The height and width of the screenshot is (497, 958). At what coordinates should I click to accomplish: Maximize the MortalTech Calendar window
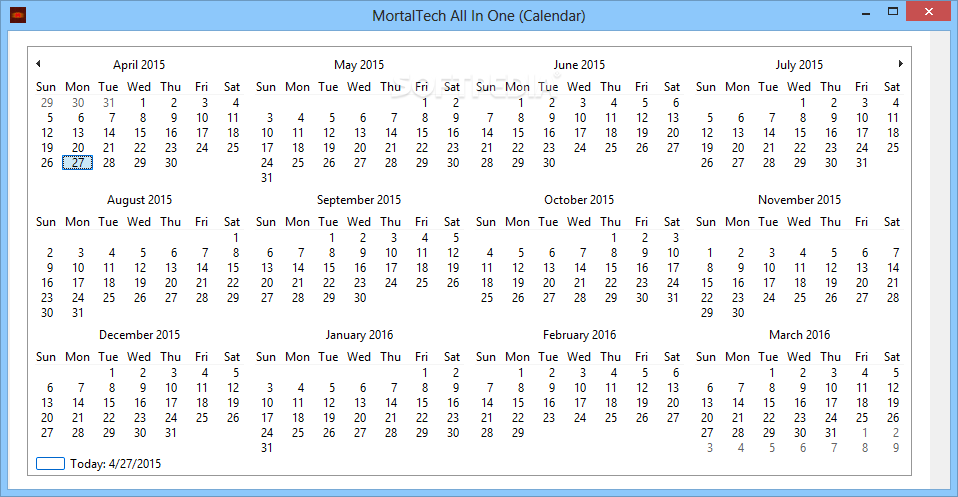click(893, 12)
